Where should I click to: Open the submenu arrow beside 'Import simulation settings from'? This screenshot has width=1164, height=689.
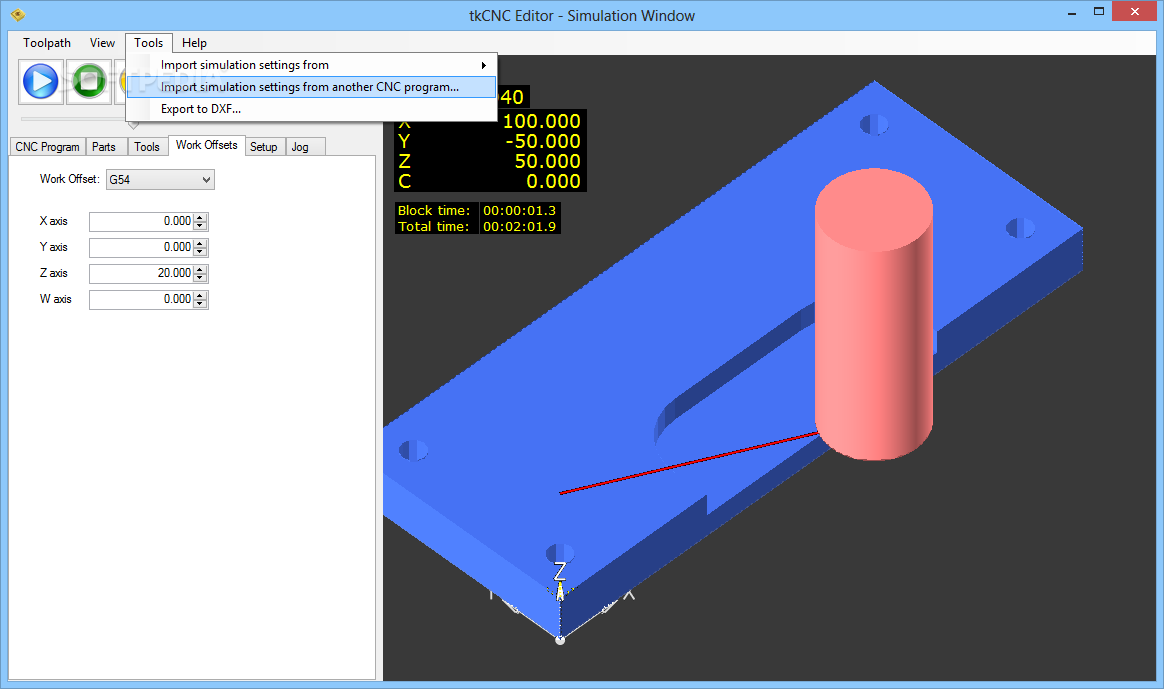click(483, 65)
